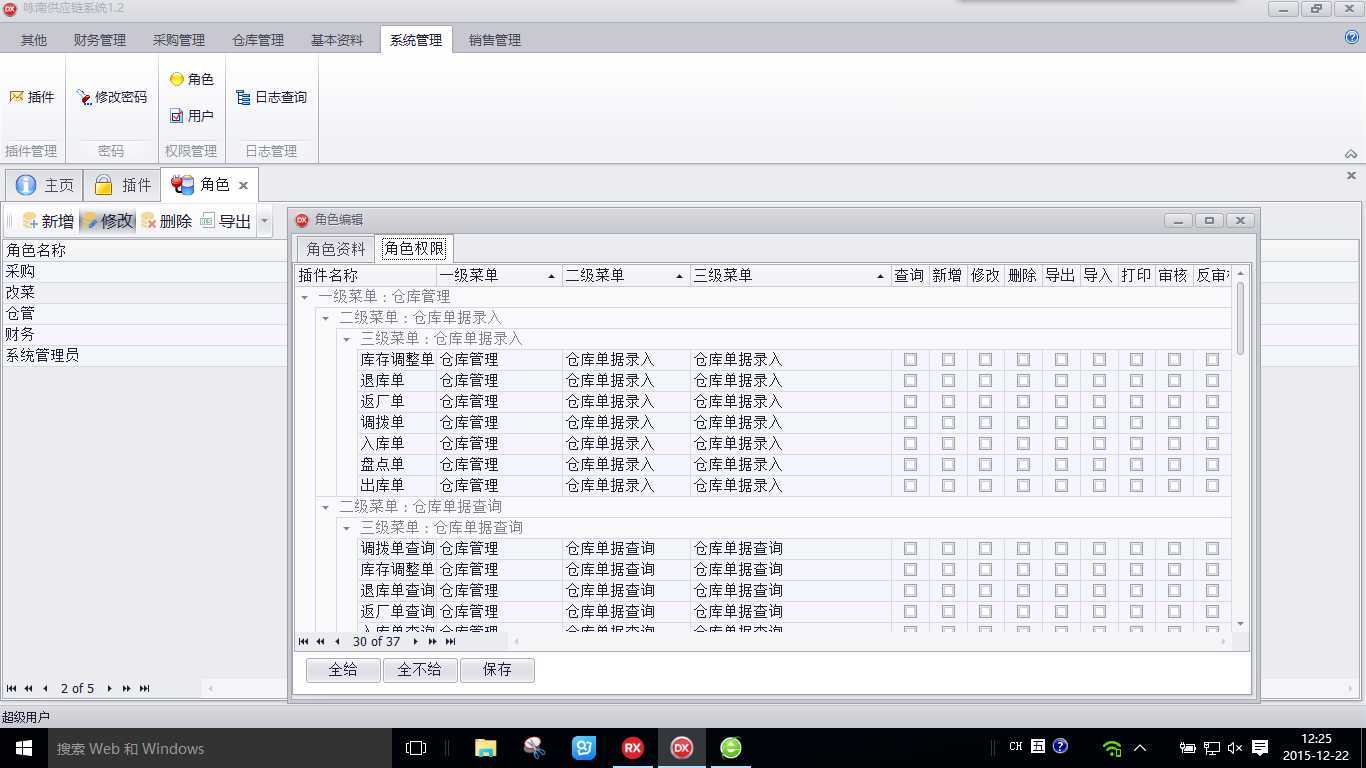Go to next permission record in dialog navigator

[x=415, y=642]
